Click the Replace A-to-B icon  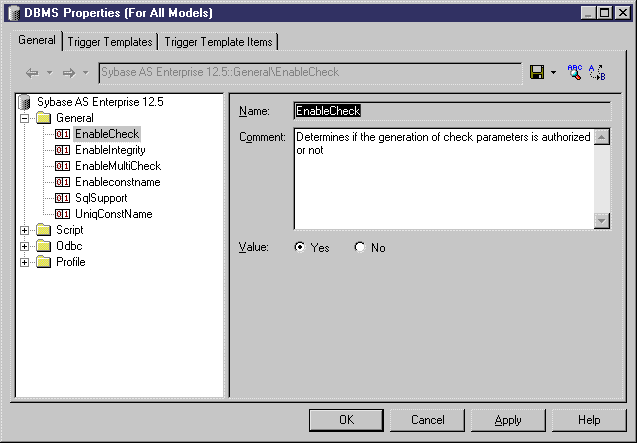click(x=597, y=72)
